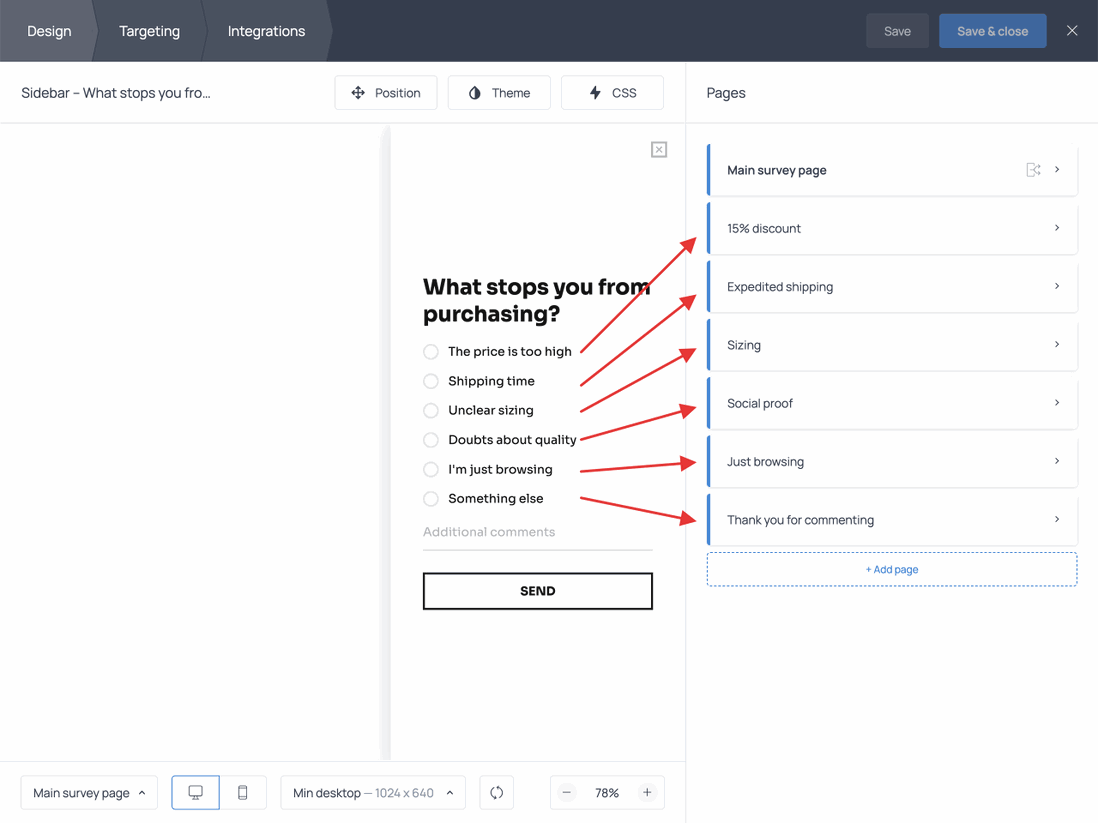The image size is (1098, 823).
Task: Zoom in with the plus icon
Action: pos(647,792)
